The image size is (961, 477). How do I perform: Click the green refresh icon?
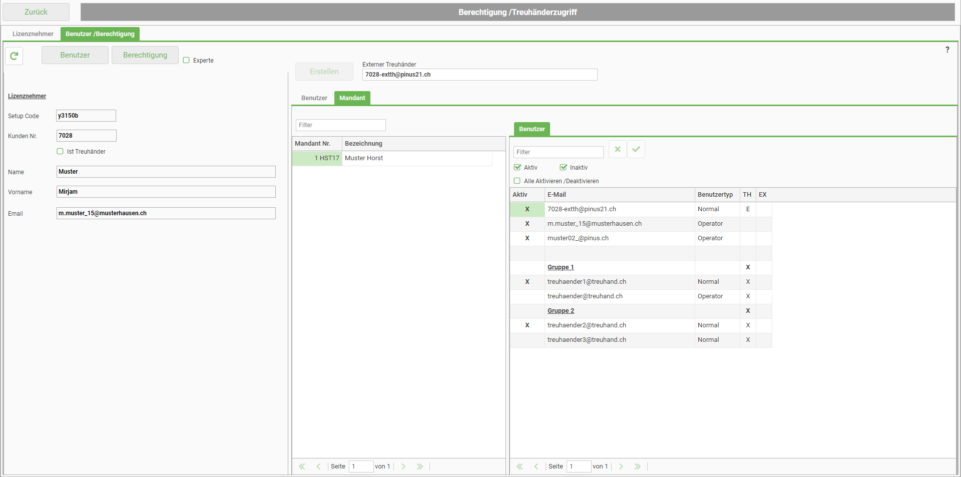click(14, 56)
